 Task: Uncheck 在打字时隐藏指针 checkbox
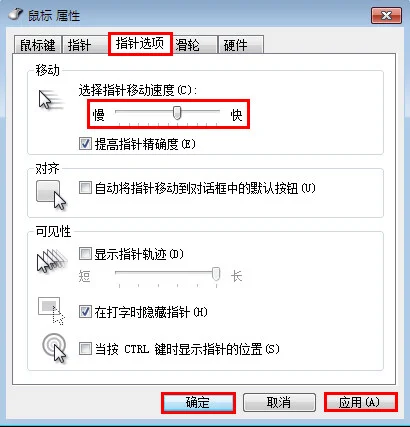click(85, 312)
